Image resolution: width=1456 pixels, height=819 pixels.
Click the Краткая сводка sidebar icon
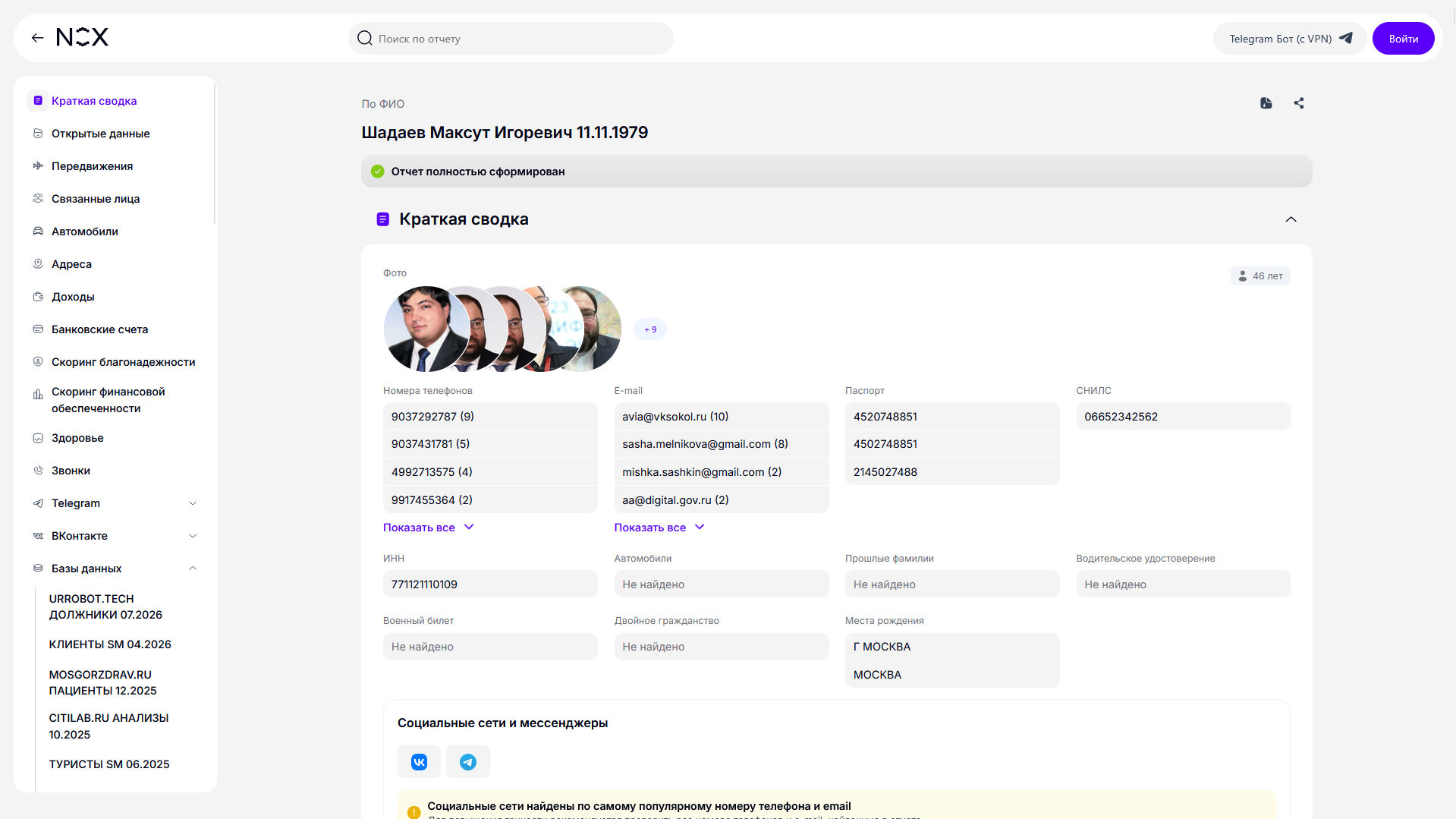38,100
